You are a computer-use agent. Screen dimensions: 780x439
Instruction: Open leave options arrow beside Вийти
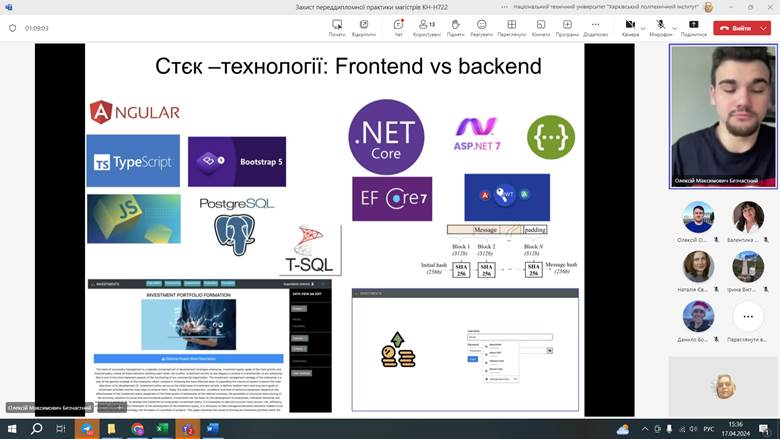(764, 28)
